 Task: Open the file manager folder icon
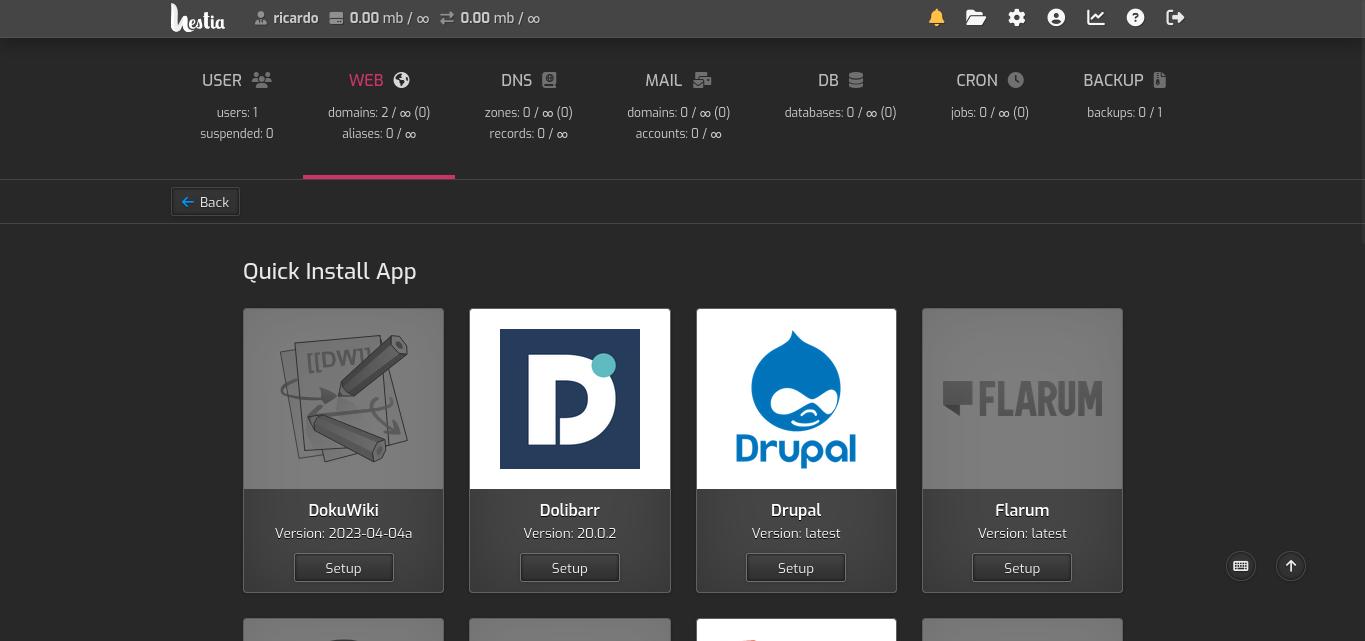click(x=976, y=18)
